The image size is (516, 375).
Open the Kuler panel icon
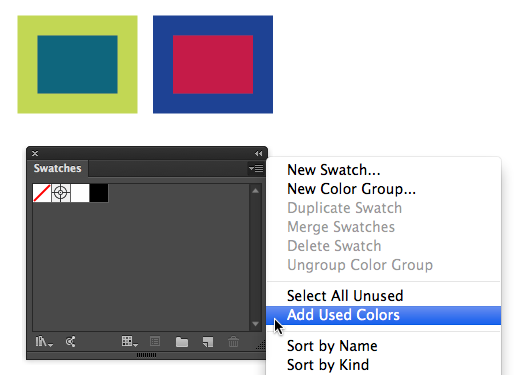point(70,342)
